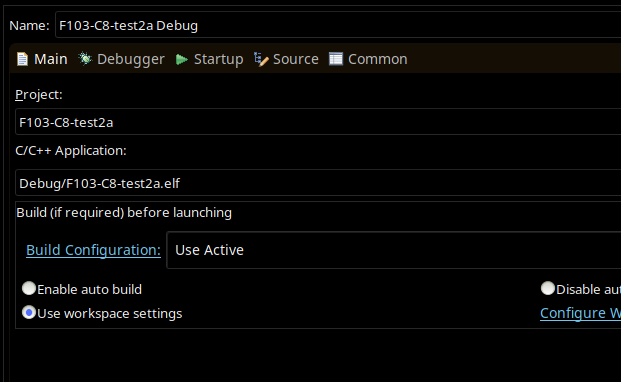Click the C/C++ Application elf path field
Screen dimensions: 621x382
(318, 183)
